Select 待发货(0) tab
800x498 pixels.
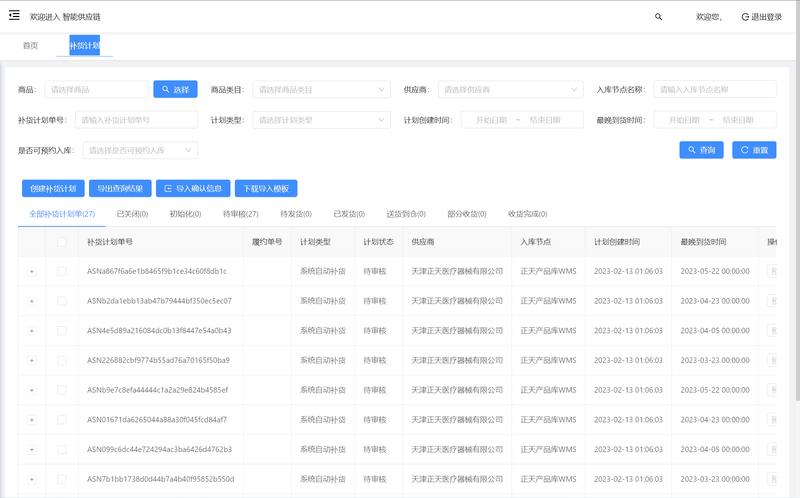tap(296, 214)
